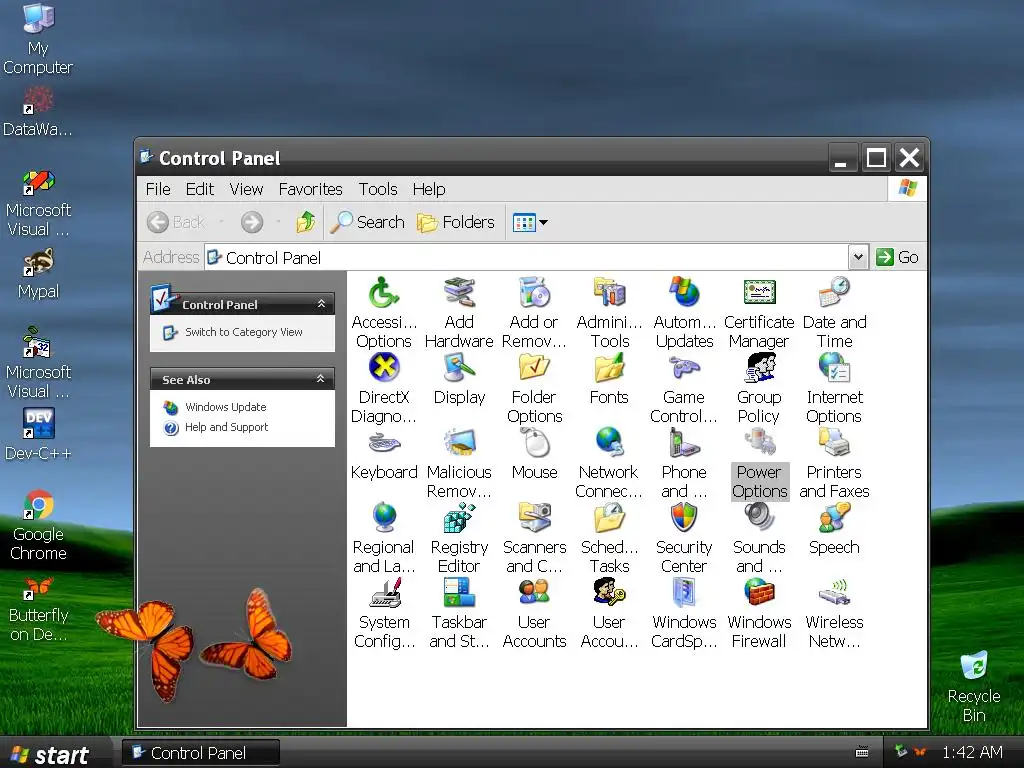Select Mypal desktop shortcut
Viewport: 1024px width, 768px height.
point(38,274)
